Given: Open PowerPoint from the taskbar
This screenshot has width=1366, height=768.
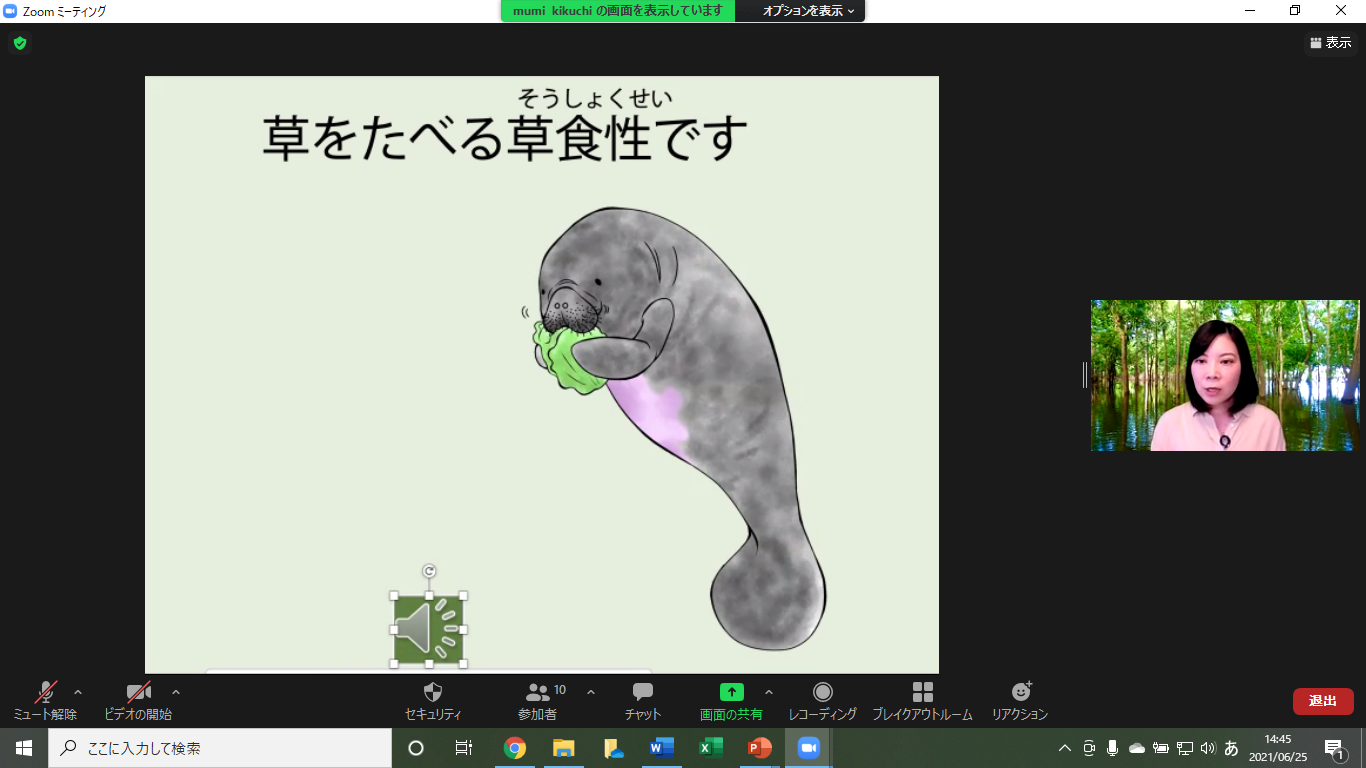Looking at the screenshot, I should click(760, 748).
